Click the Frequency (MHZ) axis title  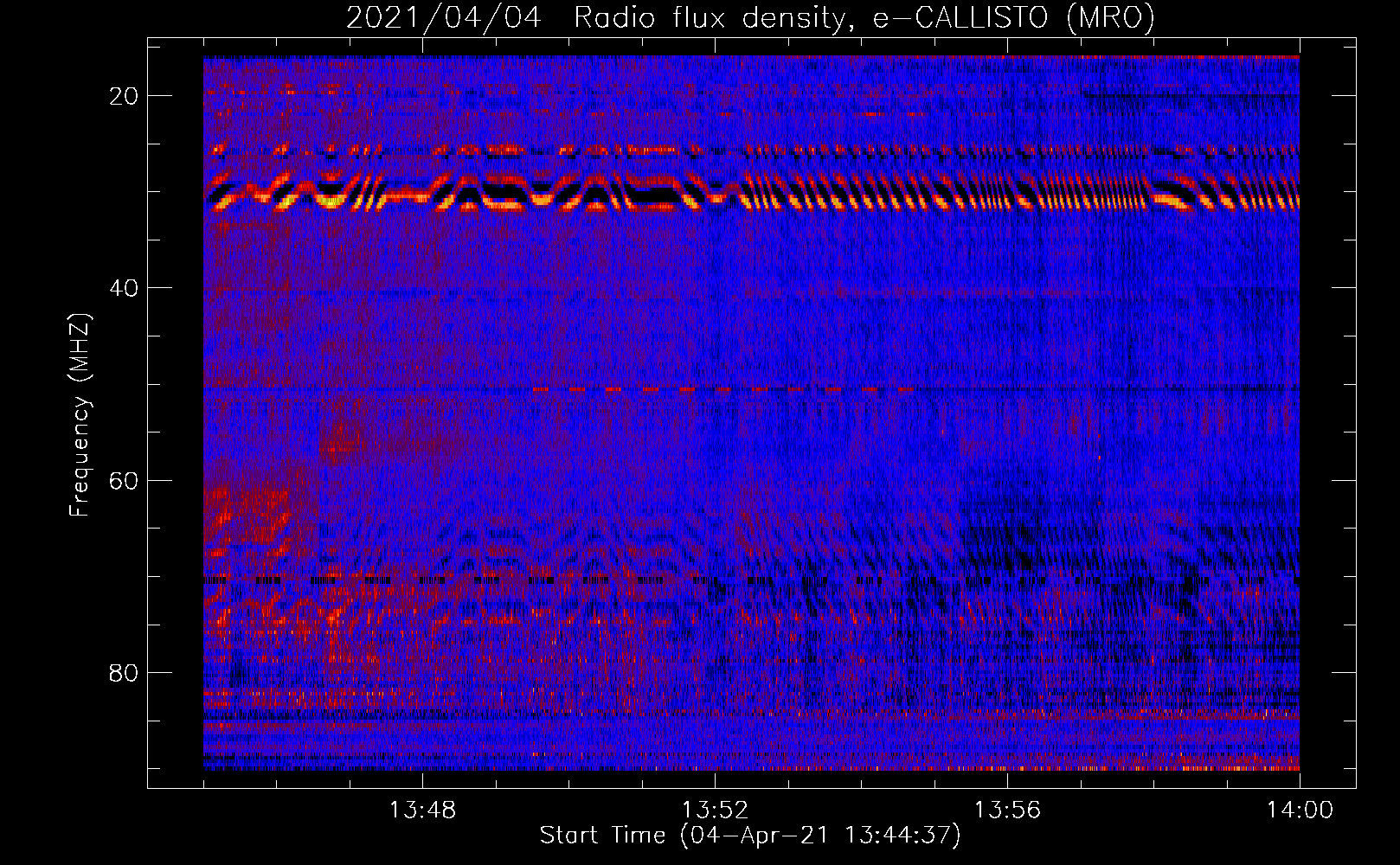80,414
